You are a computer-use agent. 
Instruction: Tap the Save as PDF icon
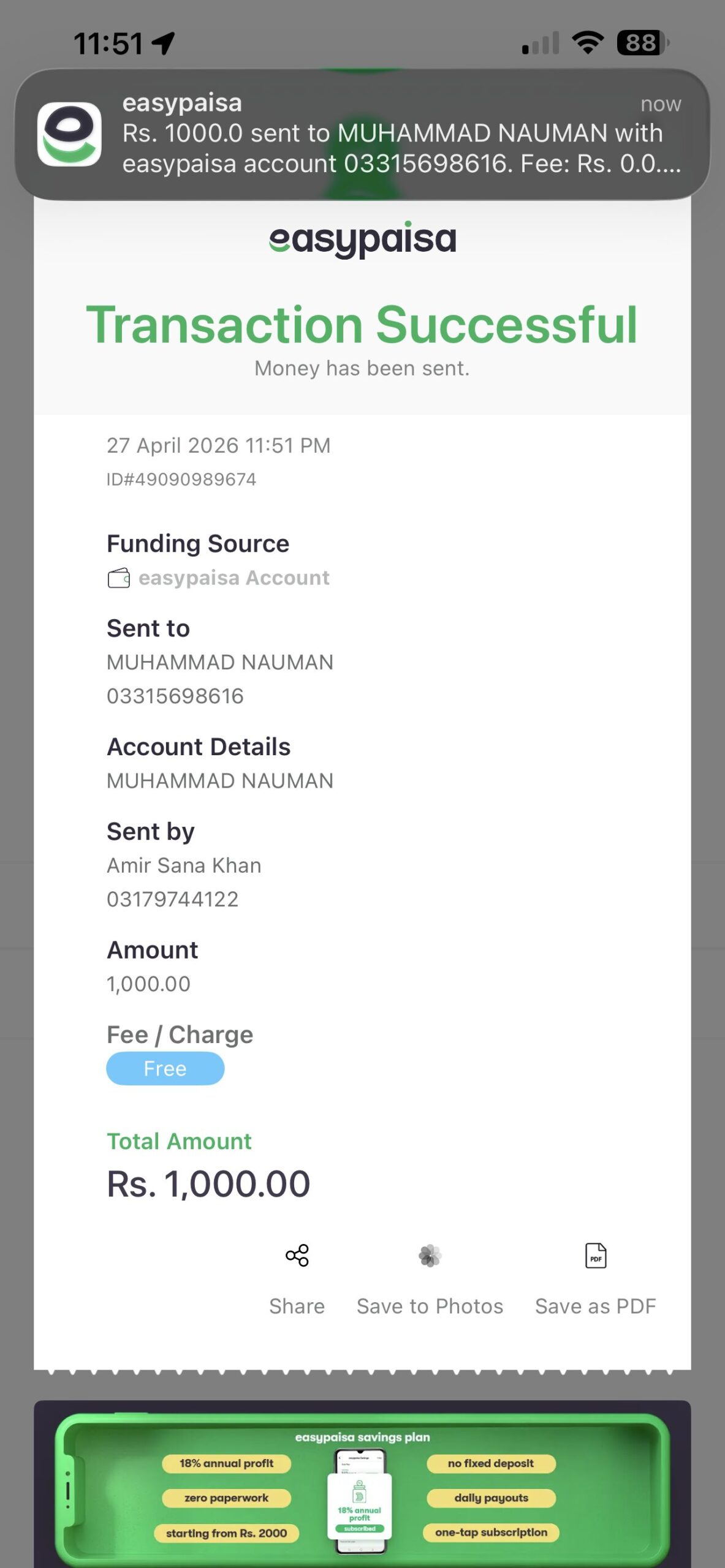tap(596, 1256)
